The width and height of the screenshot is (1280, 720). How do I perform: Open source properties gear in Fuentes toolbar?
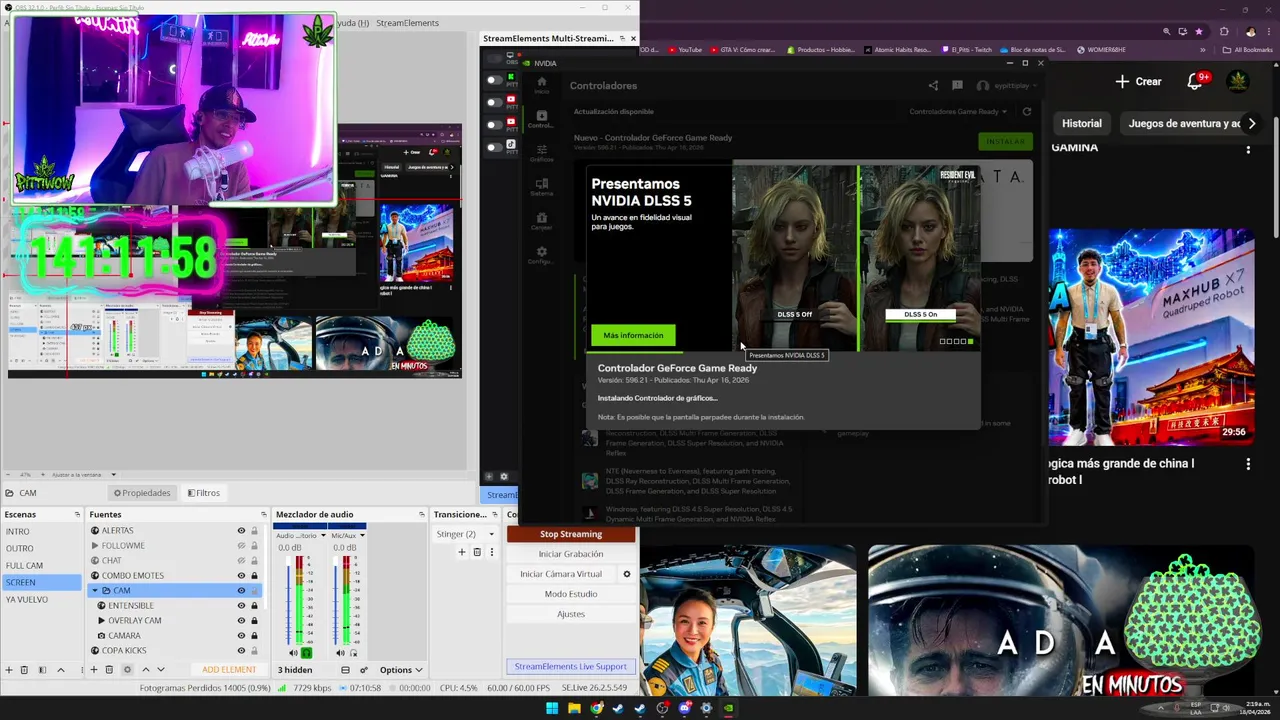click(x=127, y=670)
